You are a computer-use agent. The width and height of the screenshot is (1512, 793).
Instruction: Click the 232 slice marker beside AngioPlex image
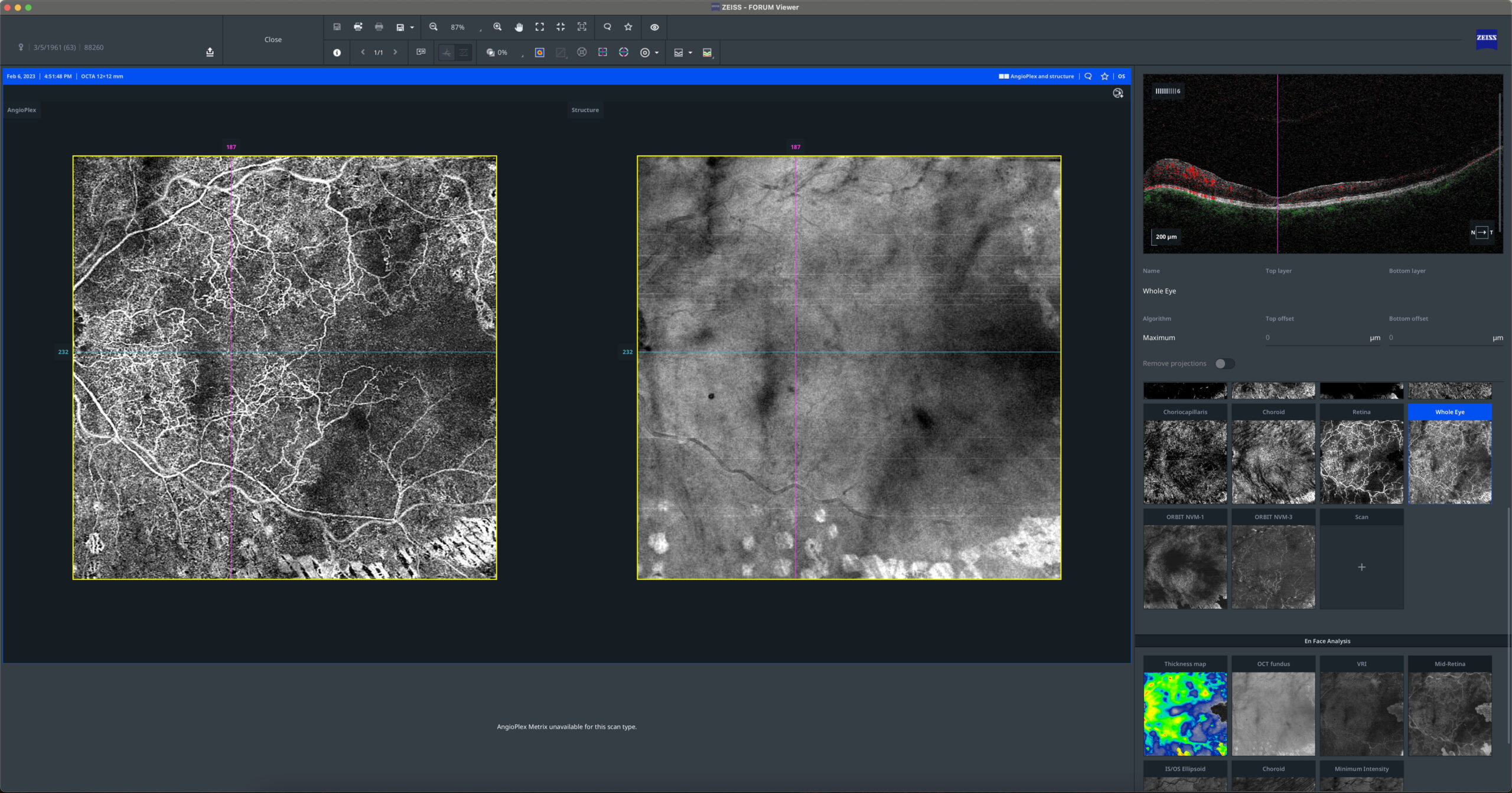click(x=63, y=352)
